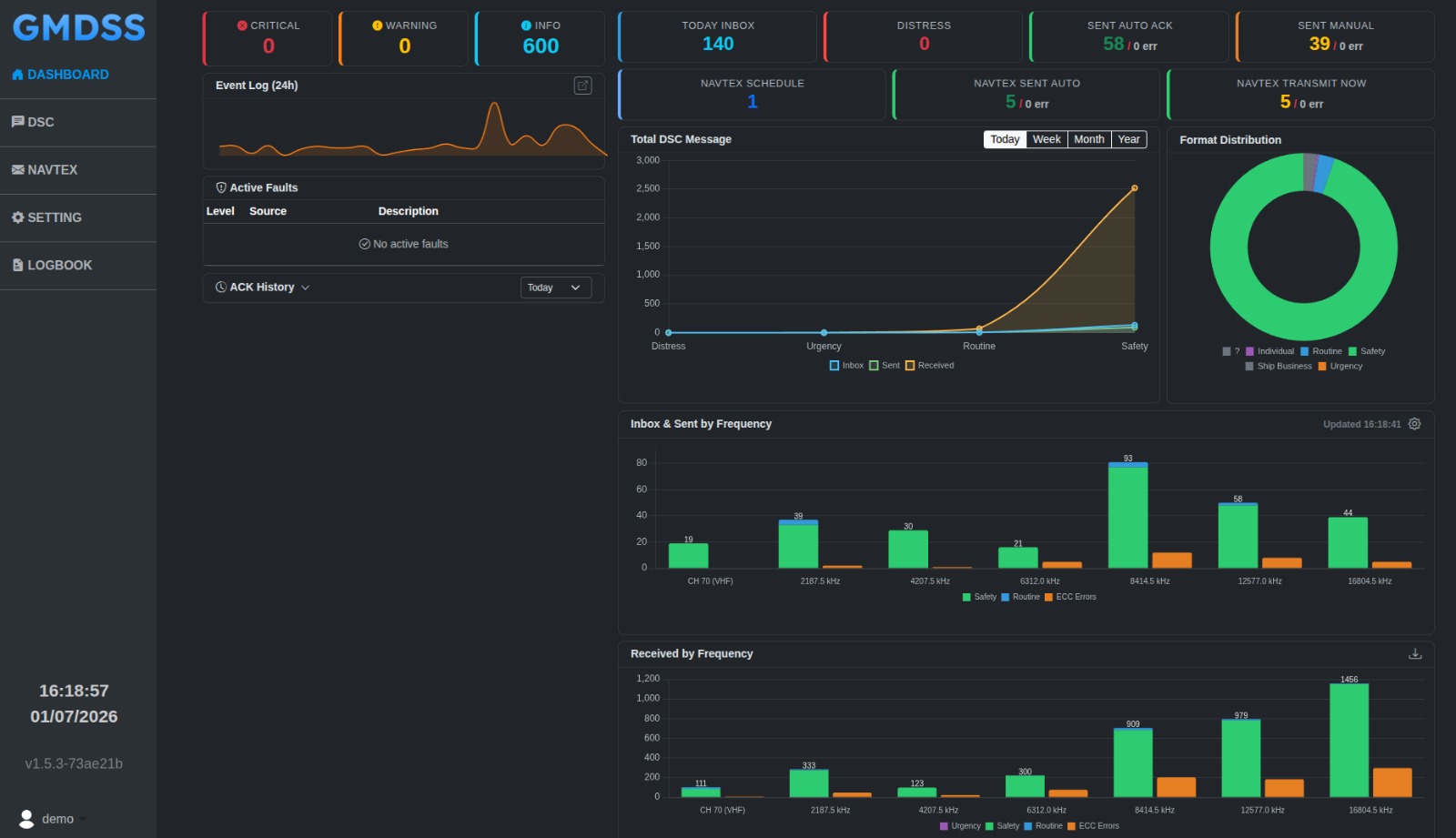
Task: Open the TODAY INBOX card
Action: [x=717, y=37]
